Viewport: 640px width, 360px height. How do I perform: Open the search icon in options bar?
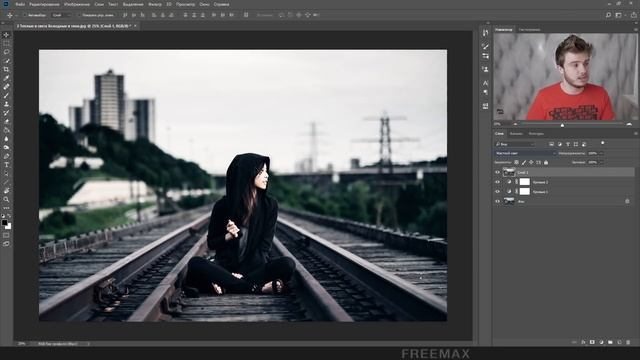click(608, 15)
